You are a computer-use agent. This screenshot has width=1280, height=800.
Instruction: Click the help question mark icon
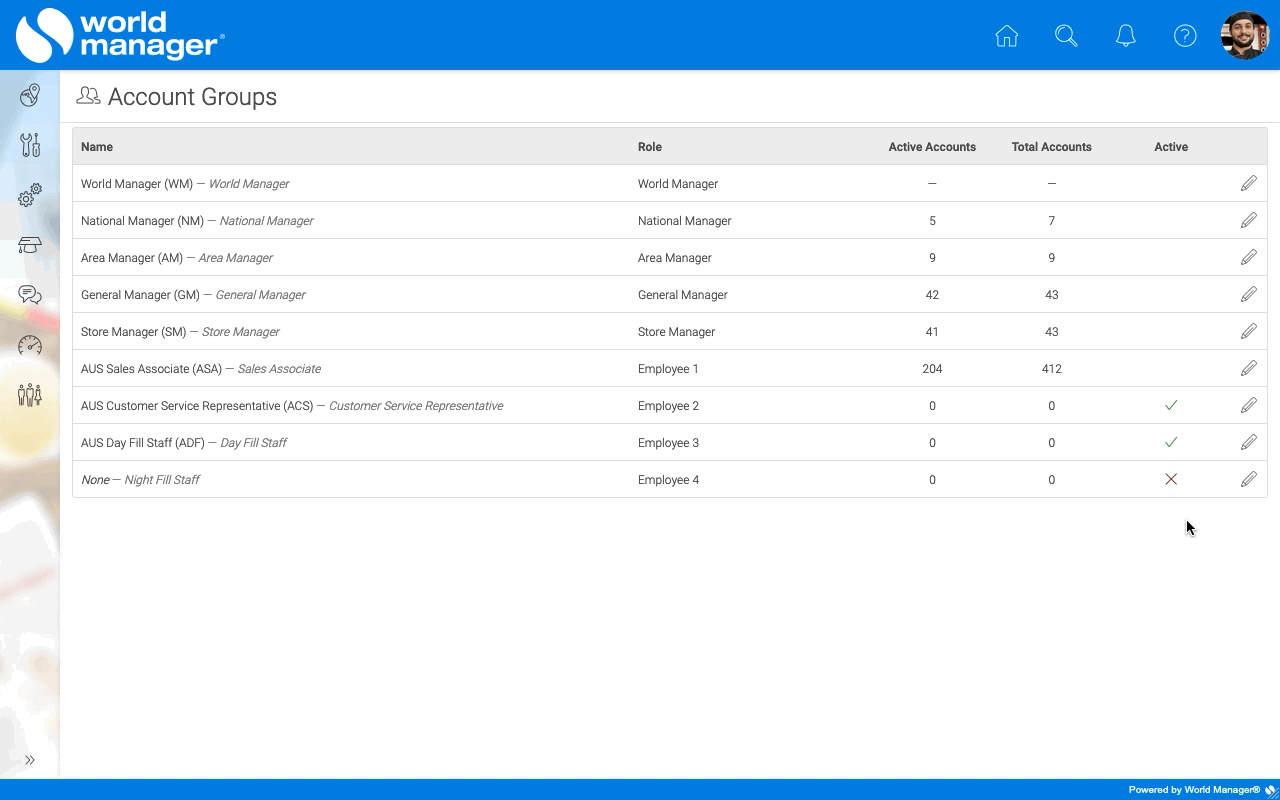coord(1185,36)
